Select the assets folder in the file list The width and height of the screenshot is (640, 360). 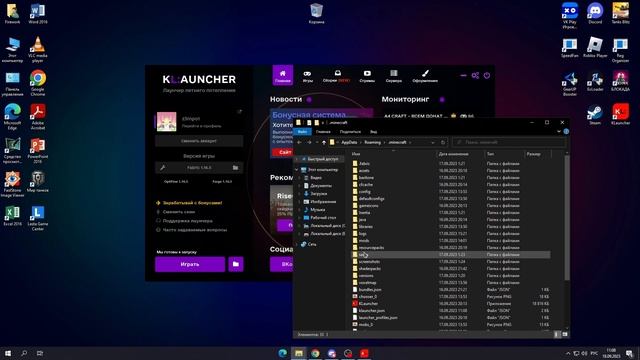point(364,171)
